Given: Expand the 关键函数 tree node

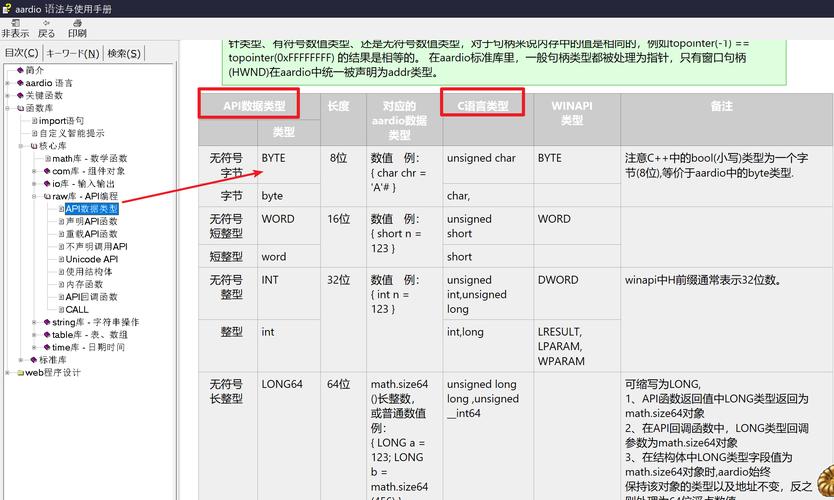Looking at the screenshot, I should 7,96.
